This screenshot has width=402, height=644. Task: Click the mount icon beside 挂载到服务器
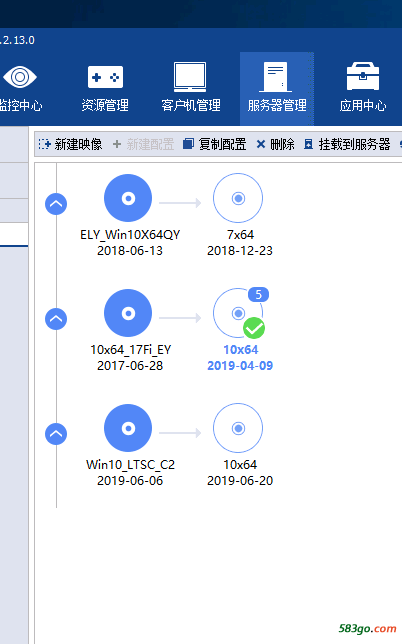pyautogui.click(x=308, y=144)
